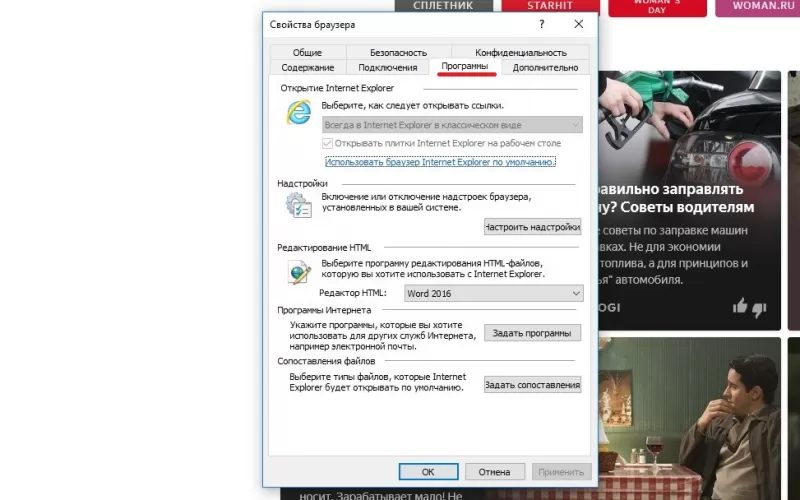This screenshot has height=500, width=800.
Task: Open the Конфиденциальность tab
Action: coord(520,52)
